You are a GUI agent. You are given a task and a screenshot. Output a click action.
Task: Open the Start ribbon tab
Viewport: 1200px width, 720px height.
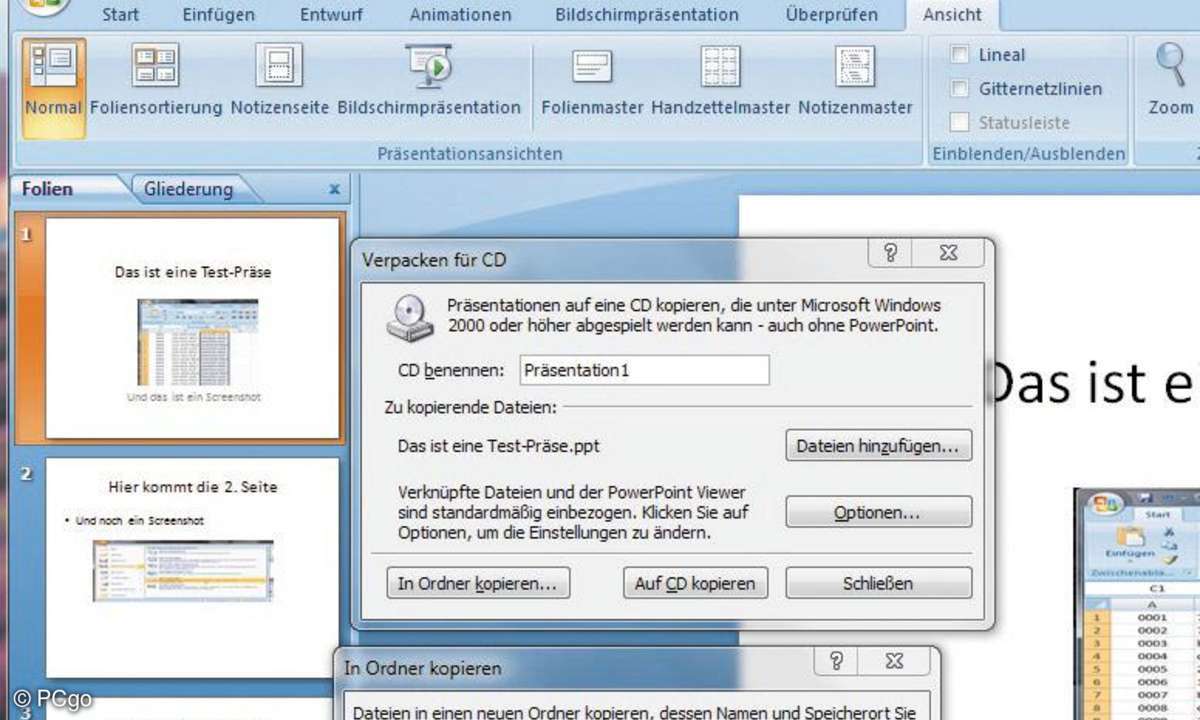pyautogui.click(x=120, y=15)
